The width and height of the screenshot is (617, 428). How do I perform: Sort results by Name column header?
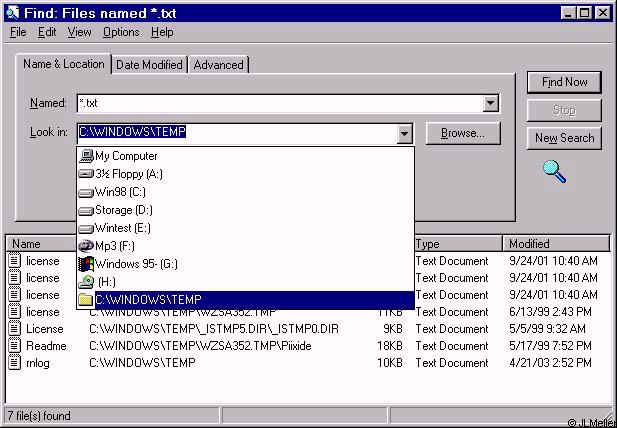pyautogui.click(x=41, y=244)
